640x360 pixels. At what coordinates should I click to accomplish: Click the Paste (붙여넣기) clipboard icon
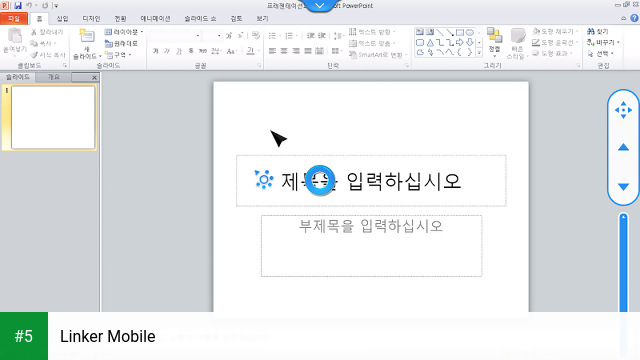tap(15, 36)
